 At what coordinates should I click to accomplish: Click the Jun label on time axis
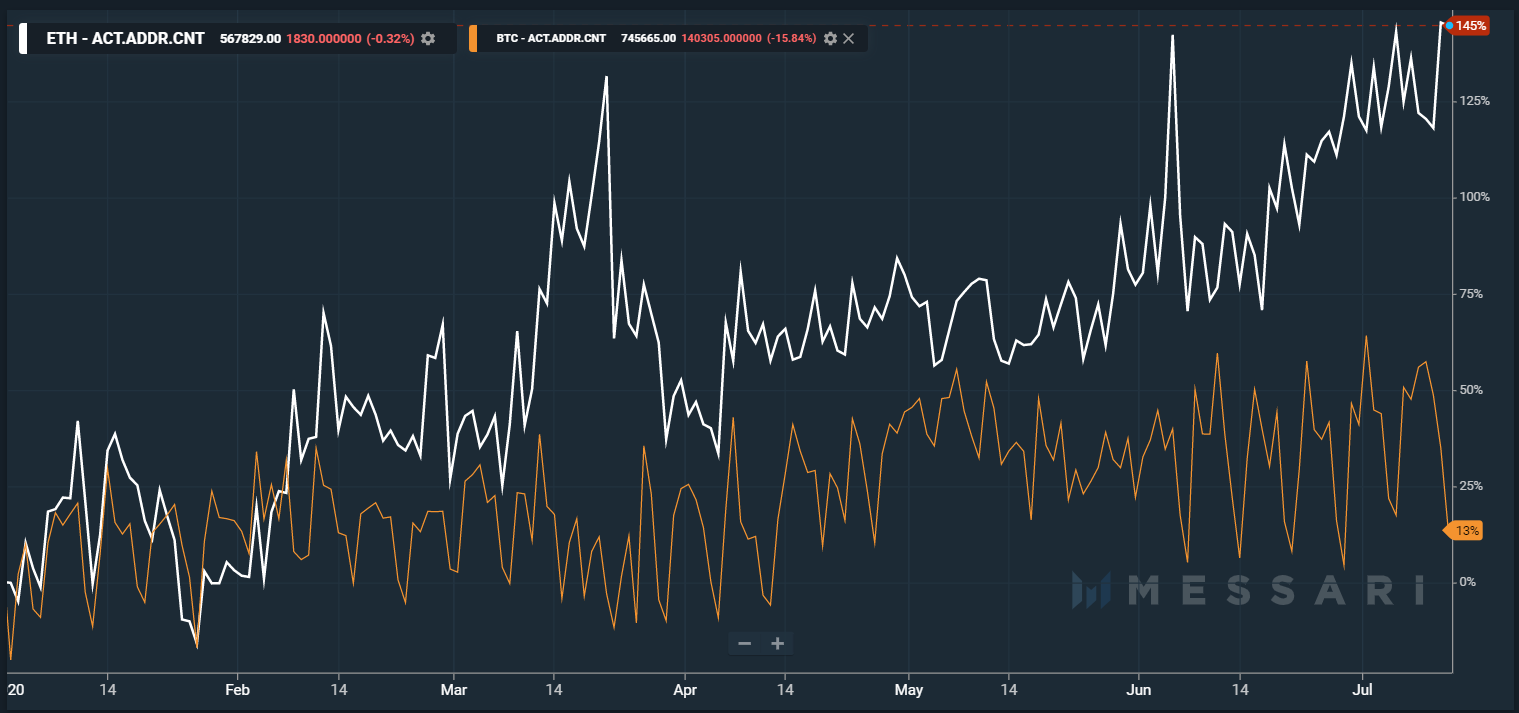click(1138, 690)
